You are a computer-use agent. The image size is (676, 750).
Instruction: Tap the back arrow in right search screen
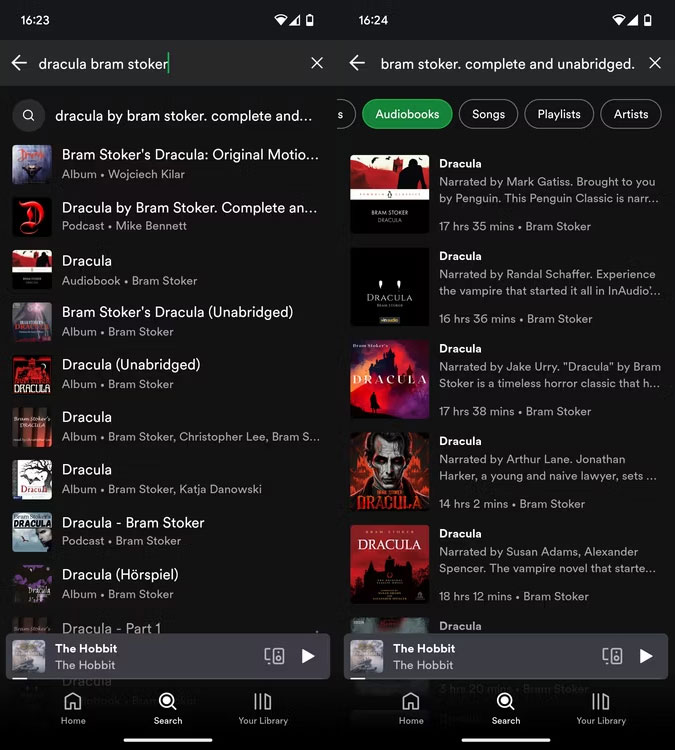tap(357, 63)
